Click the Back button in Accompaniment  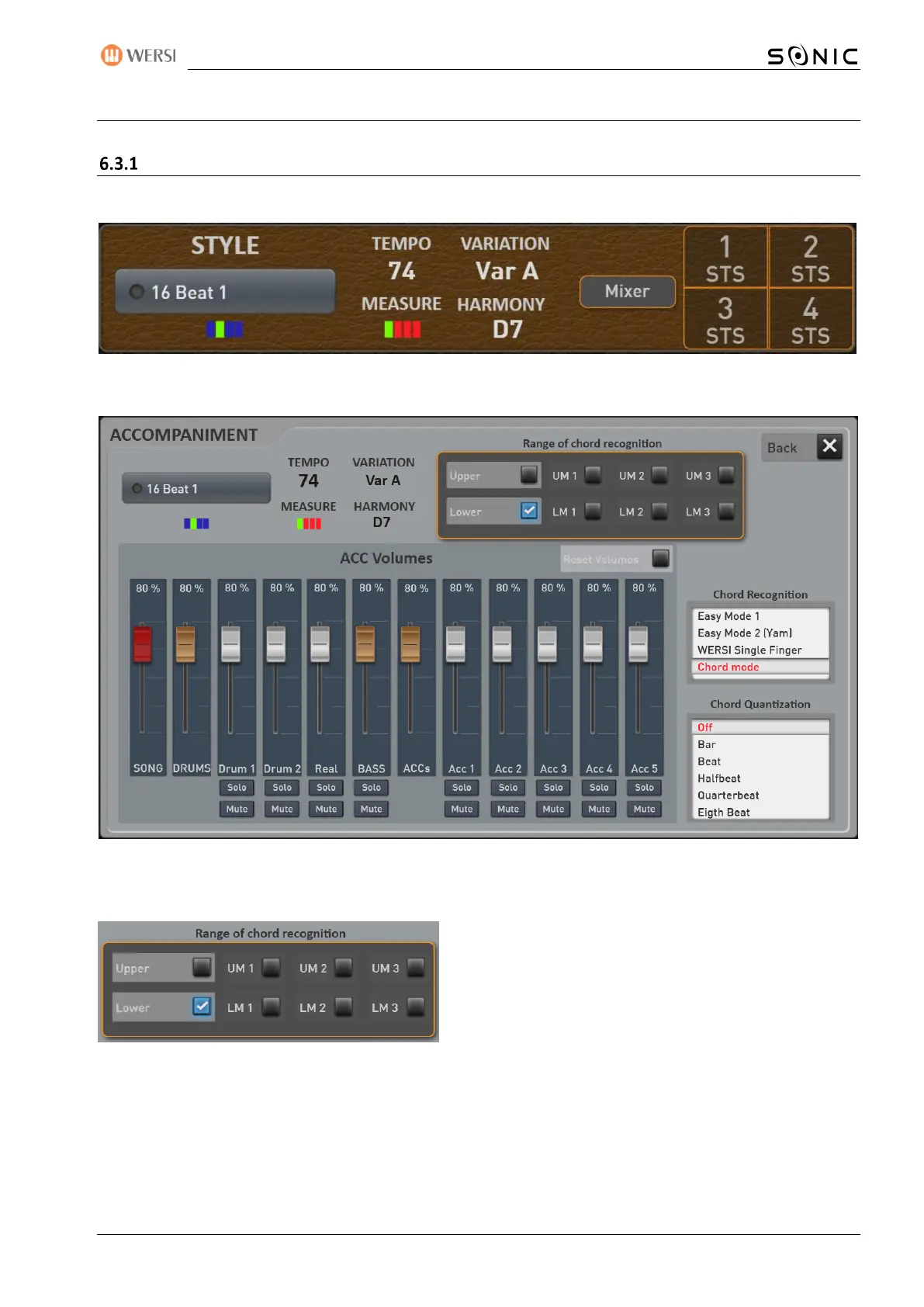click(788, 448)
